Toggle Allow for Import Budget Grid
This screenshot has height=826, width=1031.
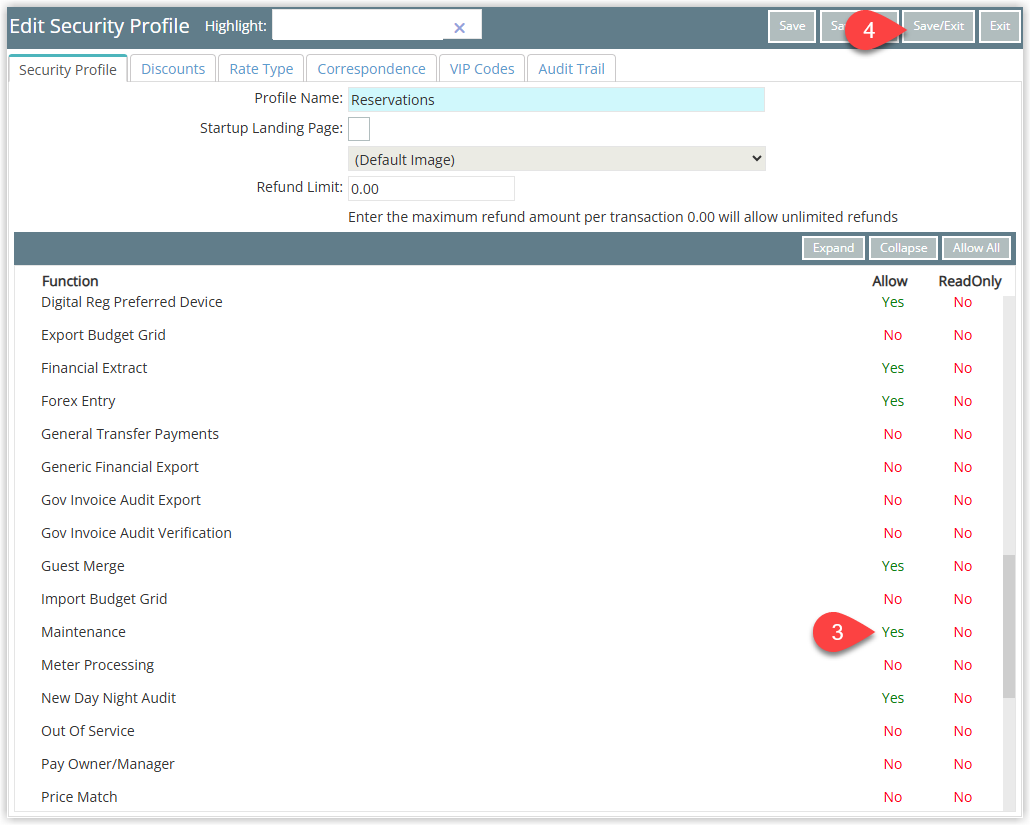[892, 599]
